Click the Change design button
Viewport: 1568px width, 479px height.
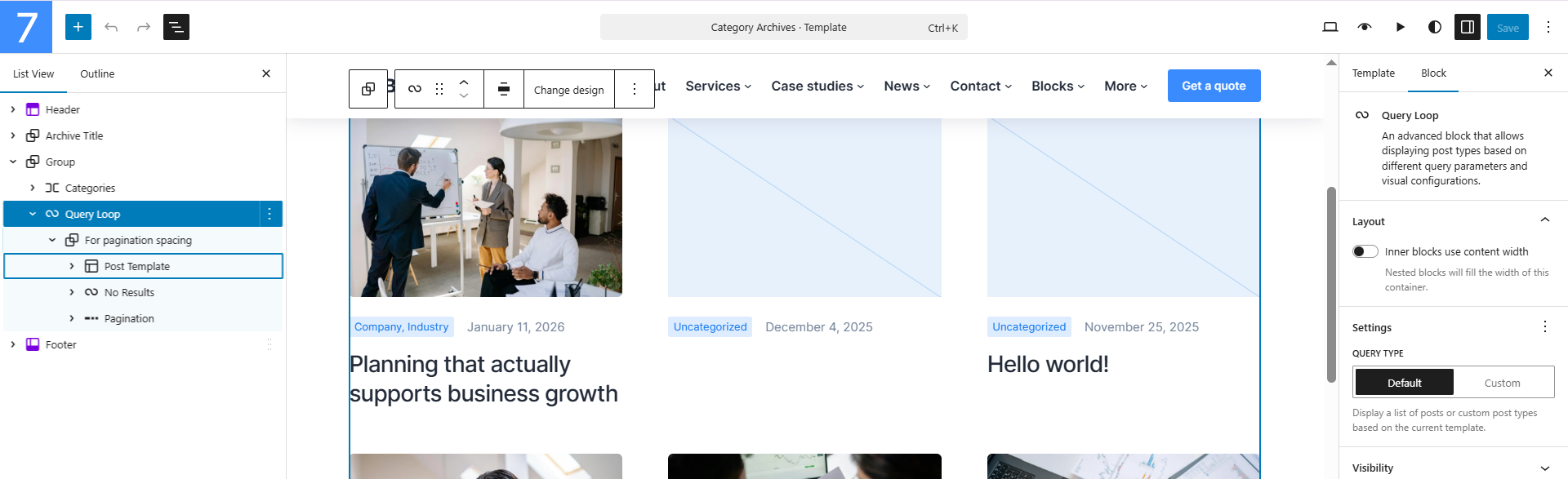tap(568, 90)
